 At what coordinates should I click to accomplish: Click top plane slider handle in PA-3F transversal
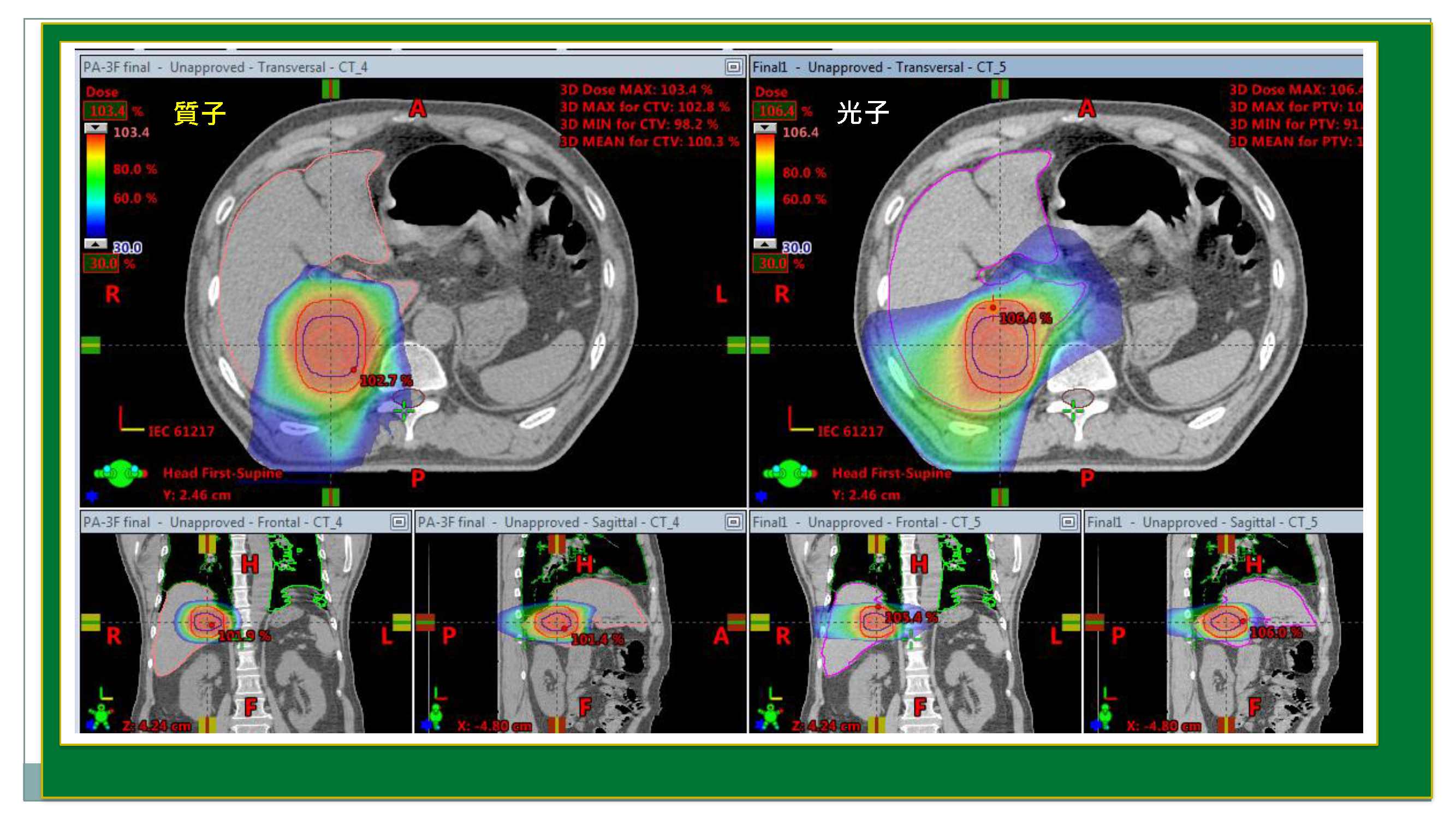click(x=331, y=89)
